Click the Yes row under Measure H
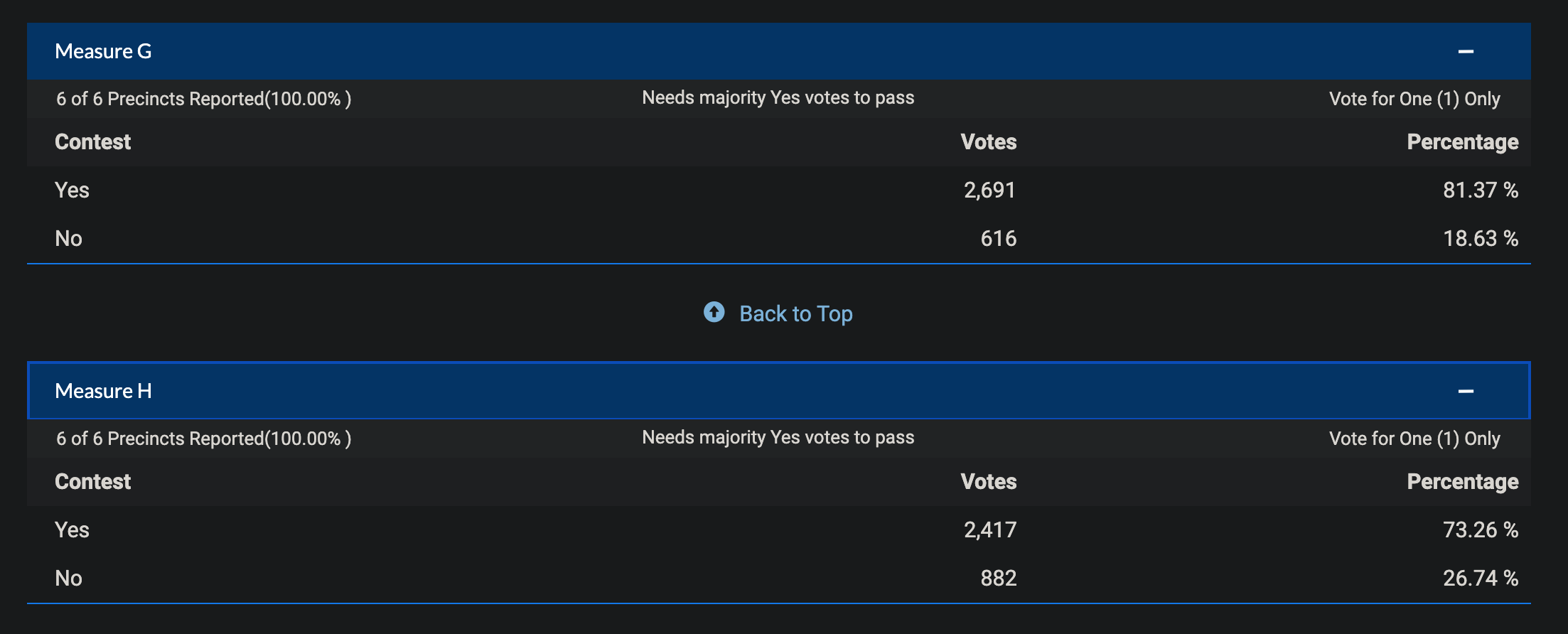The height and width of the screenshot is (634, 1568). click(x=779, y=530)
